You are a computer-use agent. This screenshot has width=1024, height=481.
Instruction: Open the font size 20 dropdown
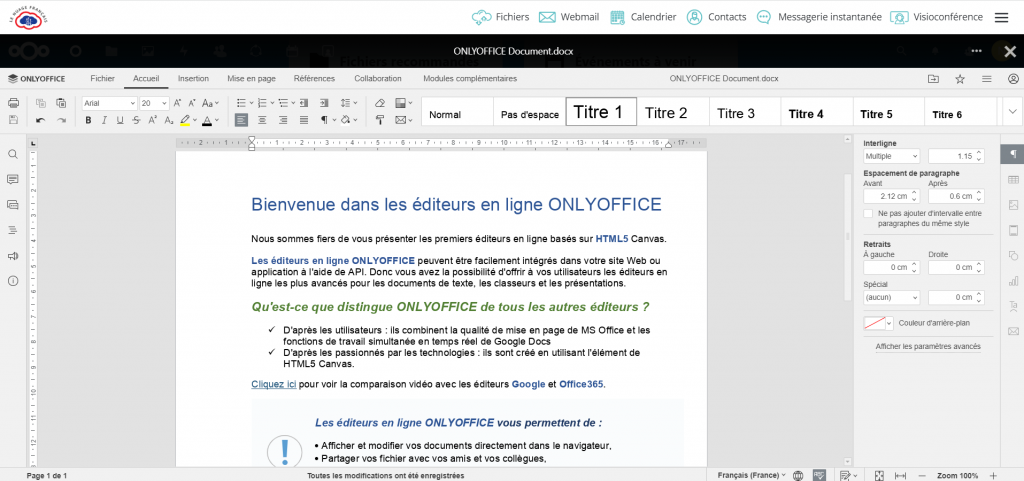(164, 103)
